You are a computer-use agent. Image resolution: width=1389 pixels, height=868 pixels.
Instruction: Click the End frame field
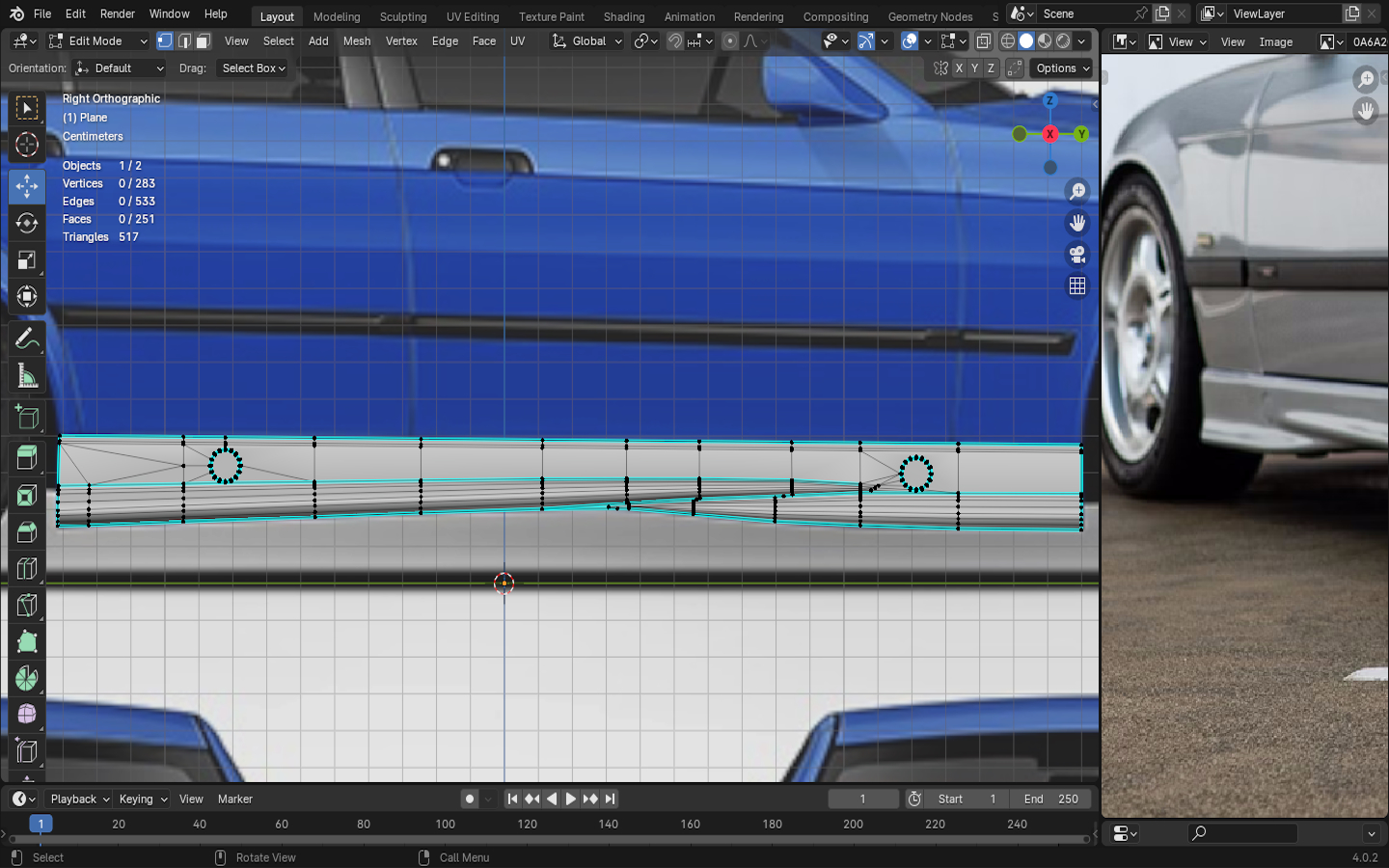tap(1050, 799)
